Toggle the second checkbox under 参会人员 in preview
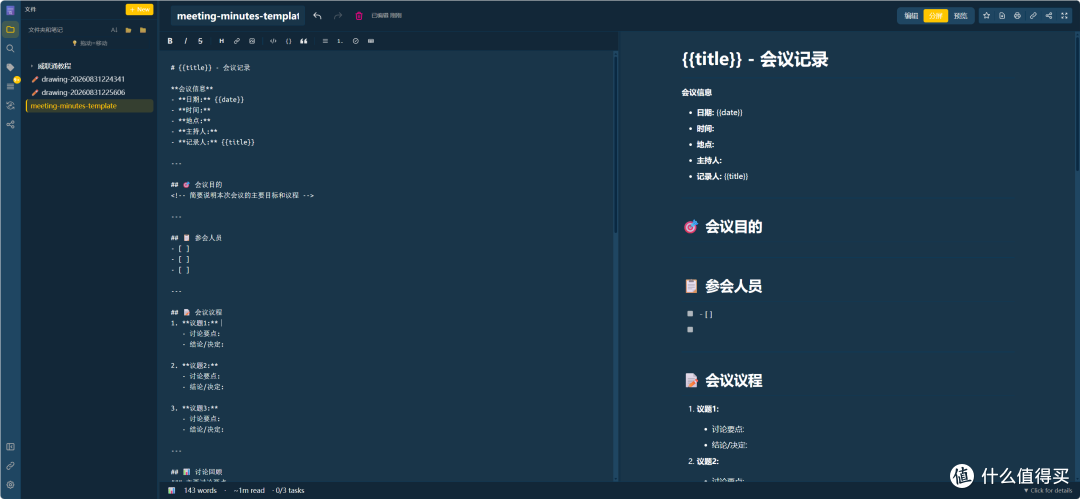The image size is (1080, 499). (690, 329)
